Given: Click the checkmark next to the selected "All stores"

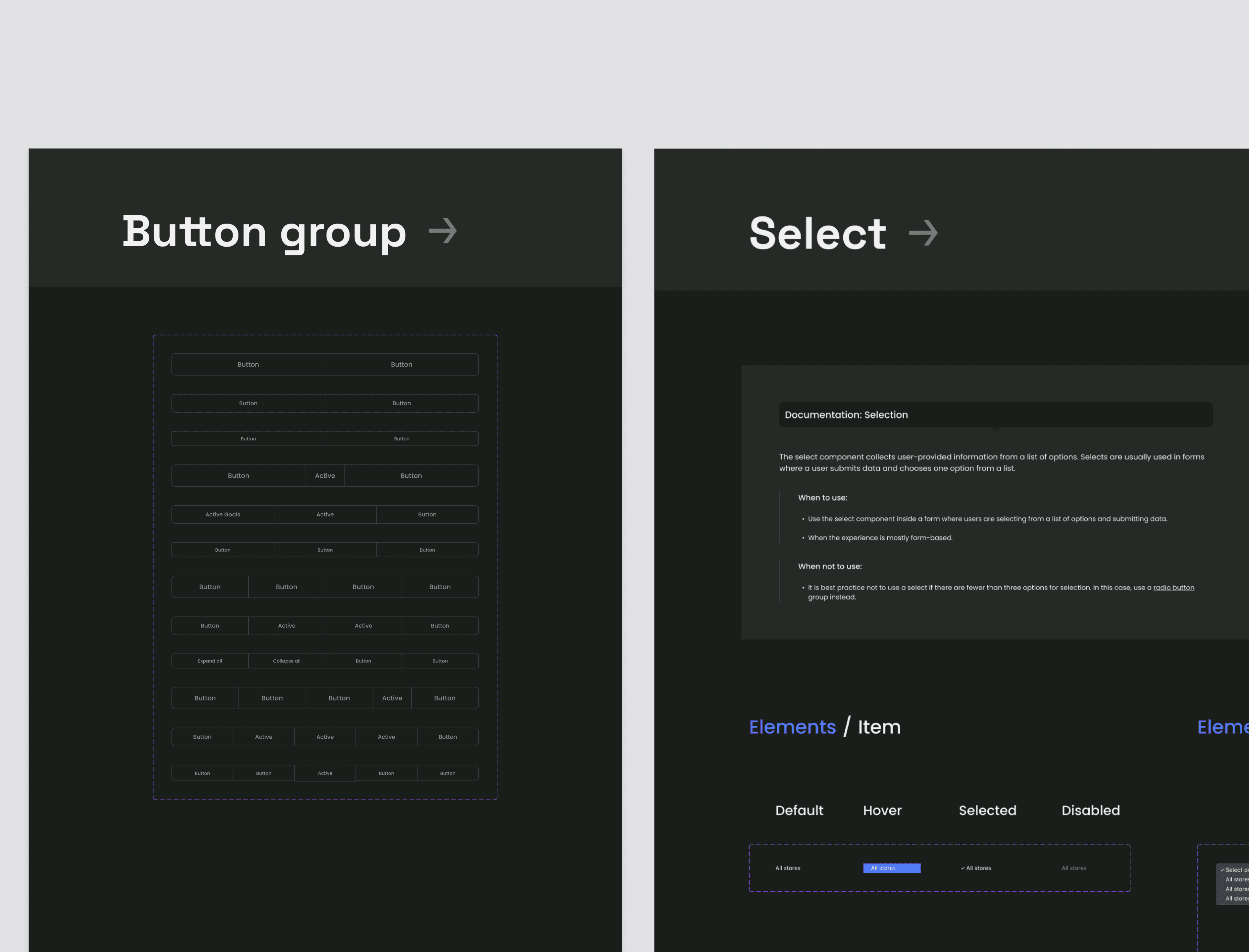Looking at the screenshot, I should tap(963, 868).
